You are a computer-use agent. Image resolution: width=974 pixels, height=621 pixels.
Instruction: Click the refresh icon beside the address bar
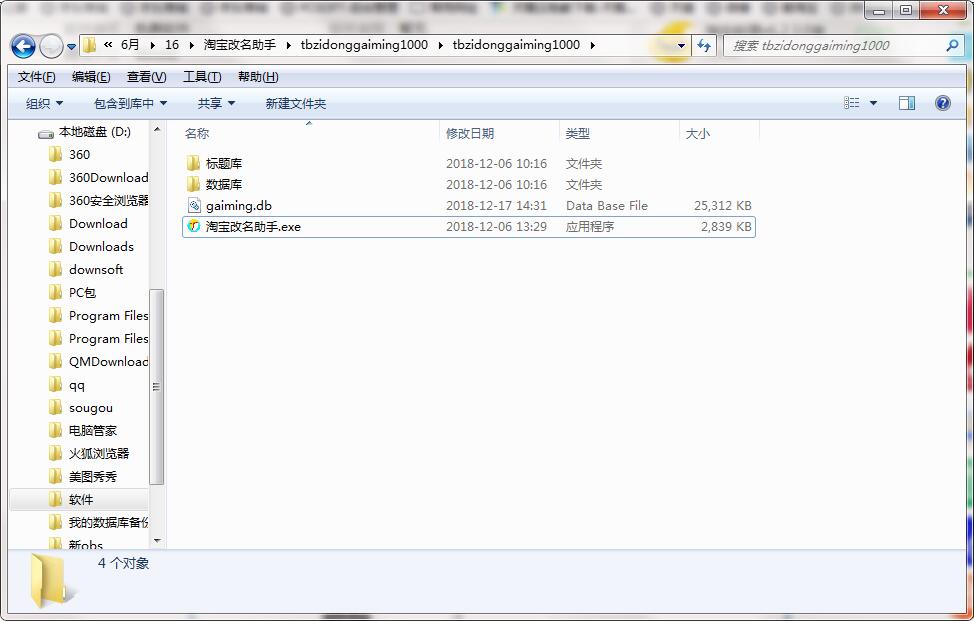click(x=704, y=45)
